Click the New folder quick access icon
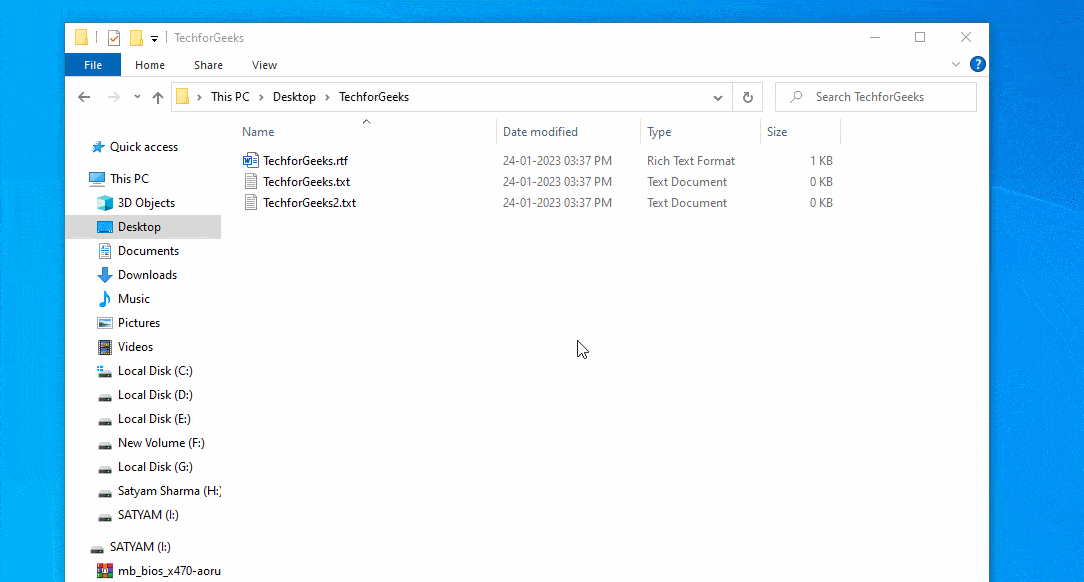Screen dimensions: 1084x582 [136, 38]
